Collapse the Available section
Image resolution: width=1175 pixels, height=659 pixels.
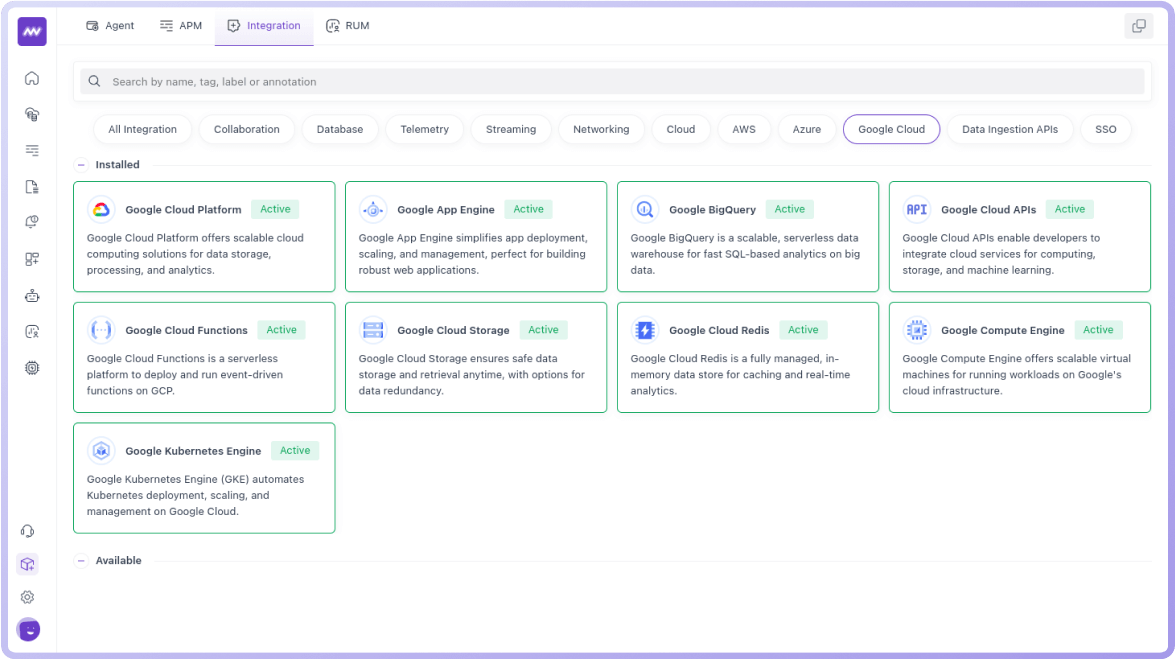[81, 560]
